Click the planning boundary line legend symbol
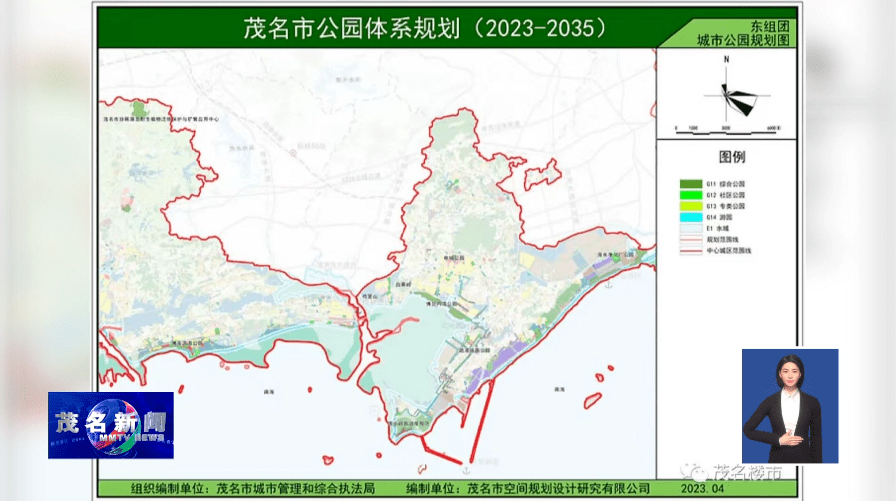The image size is (896, 501). click(689, 240)
